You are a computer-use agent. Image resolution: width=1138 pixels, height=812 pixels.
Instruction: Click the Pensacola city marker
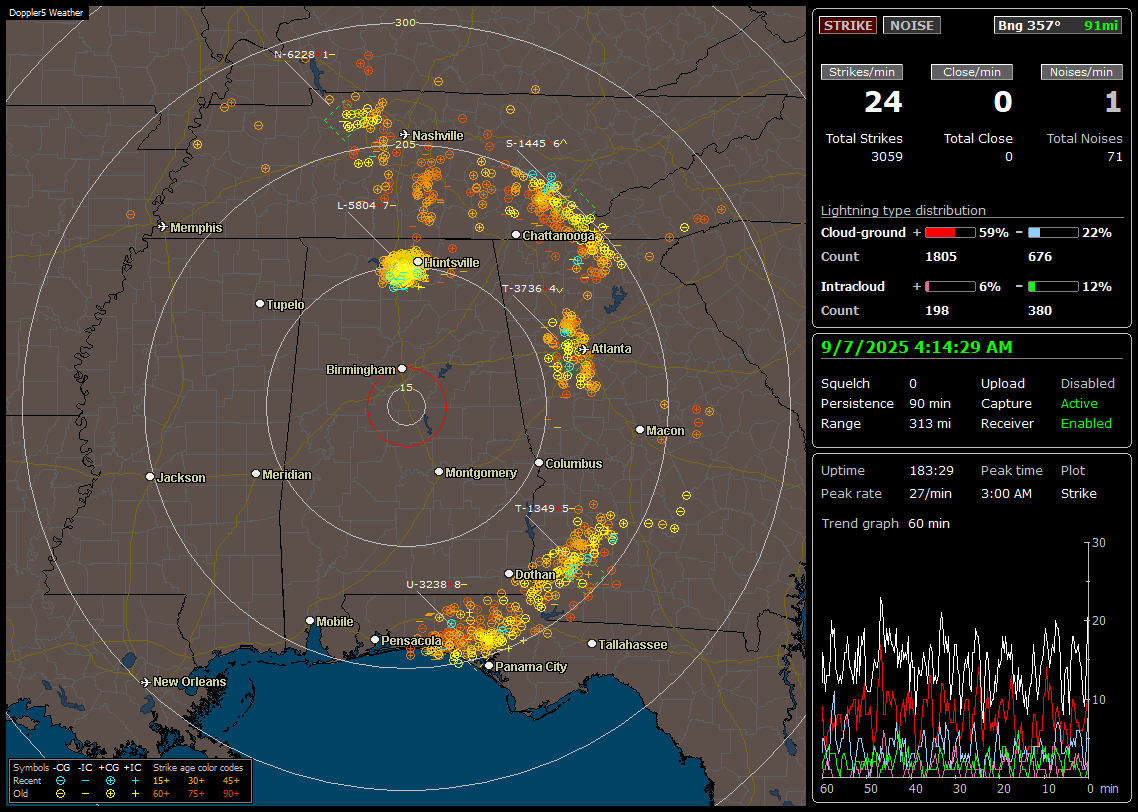(375, 640)
